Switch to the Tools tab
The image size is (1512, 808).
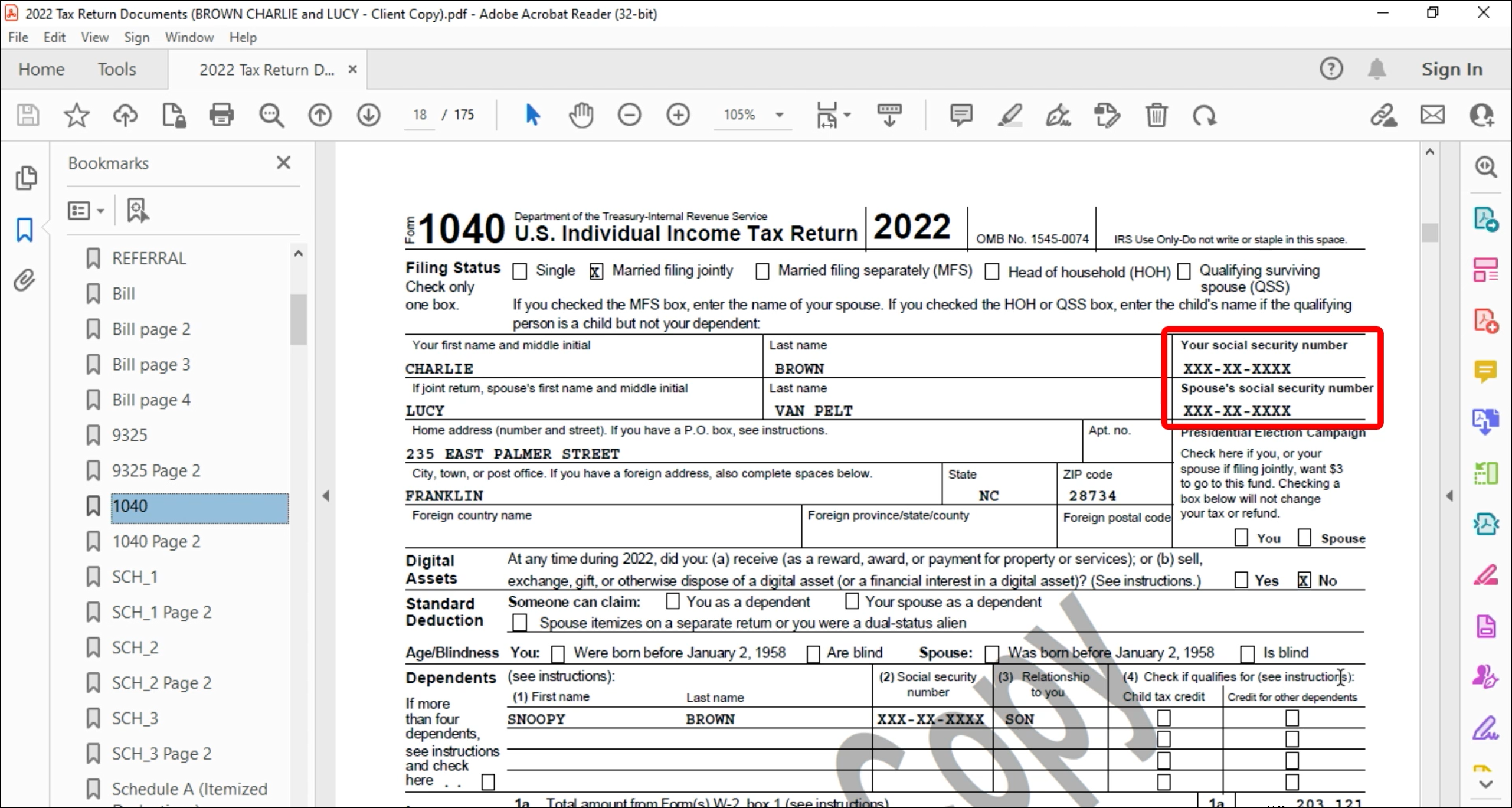coord(117,69)
